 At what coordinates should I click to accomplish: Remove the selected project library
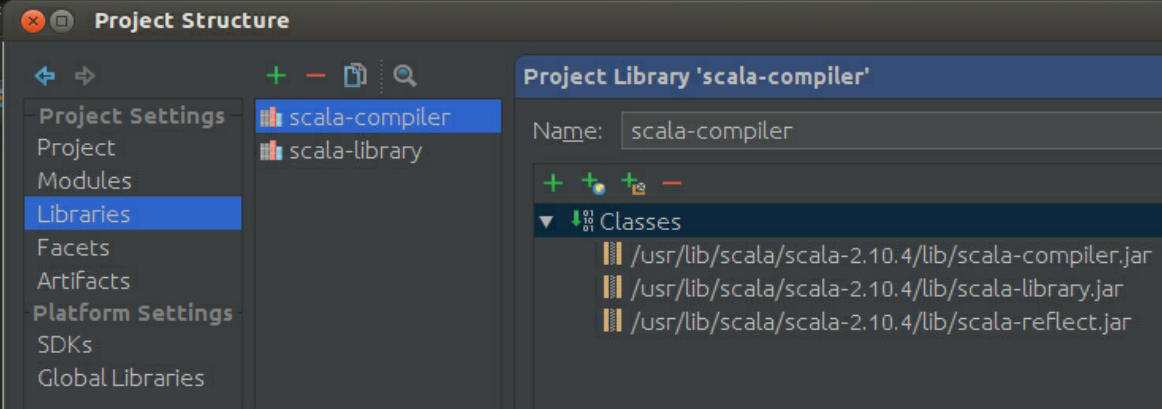tap(315, 76)
